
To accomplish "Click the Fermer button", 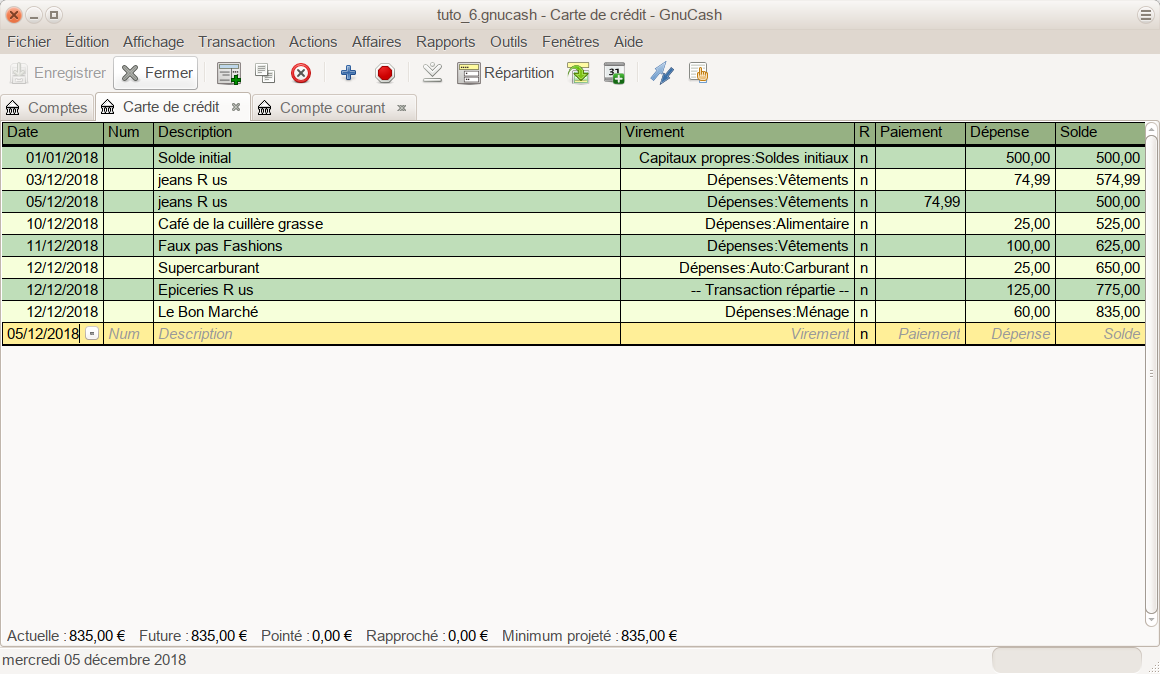I will 156,73.
